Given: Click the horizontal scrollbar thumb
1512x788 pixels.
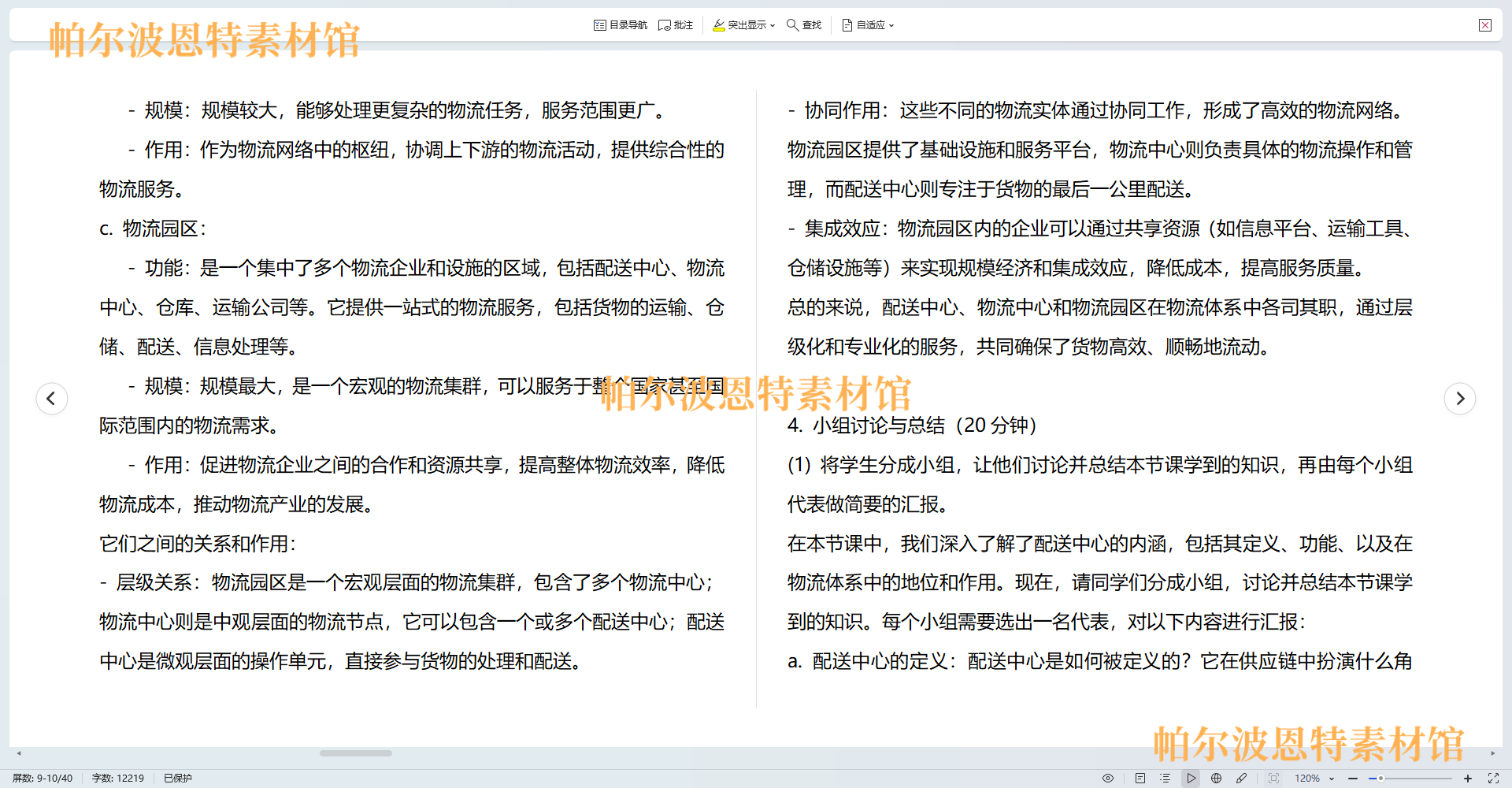Looking at the screenshot, I should click(356, 753).
